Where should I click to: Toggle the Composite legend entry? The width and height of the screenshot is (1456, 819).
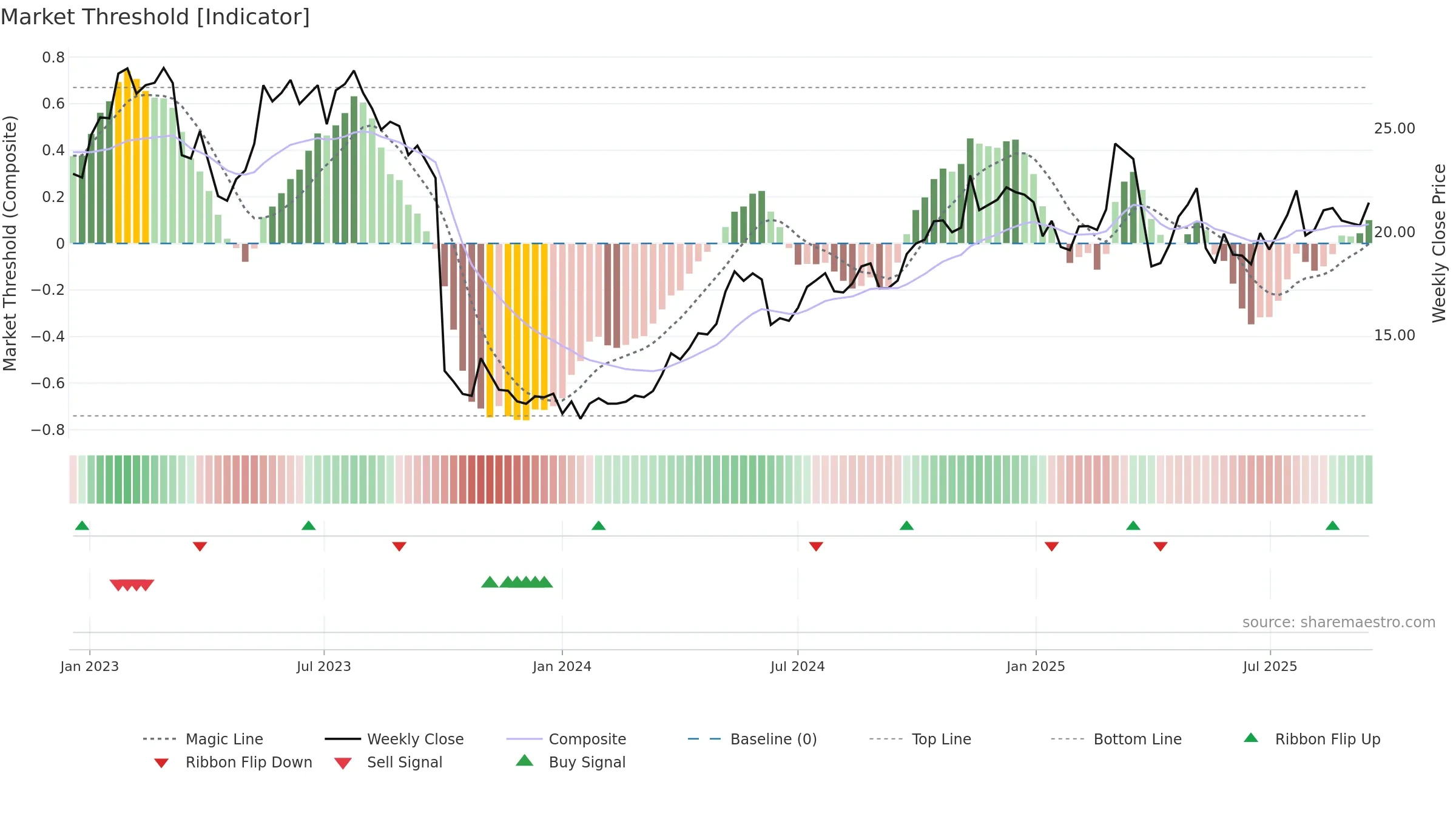tap(566, 739)
